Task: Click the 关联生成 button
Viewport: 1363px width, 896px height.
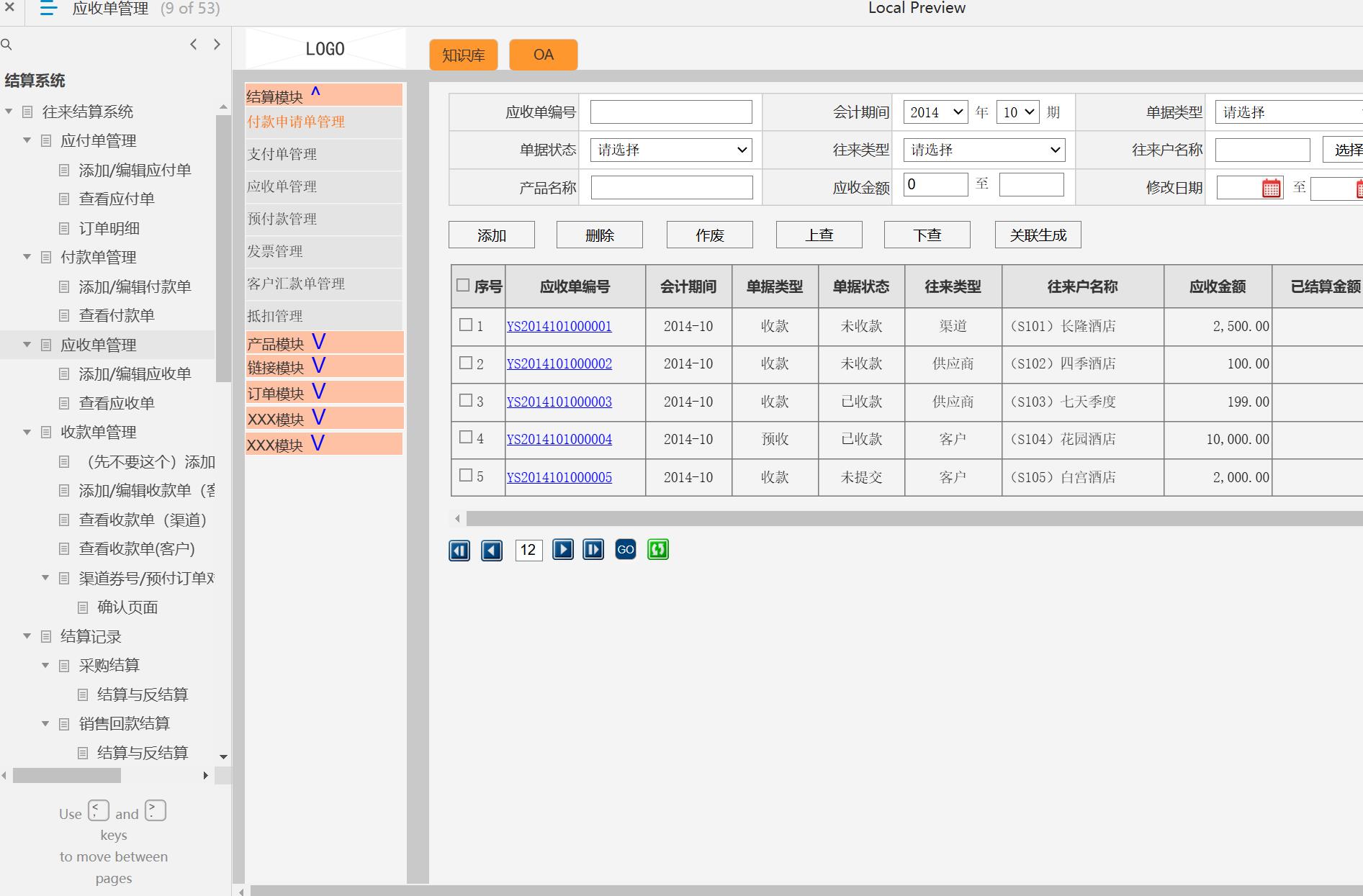Action: pyautogui.click(x=1038, y=235)
